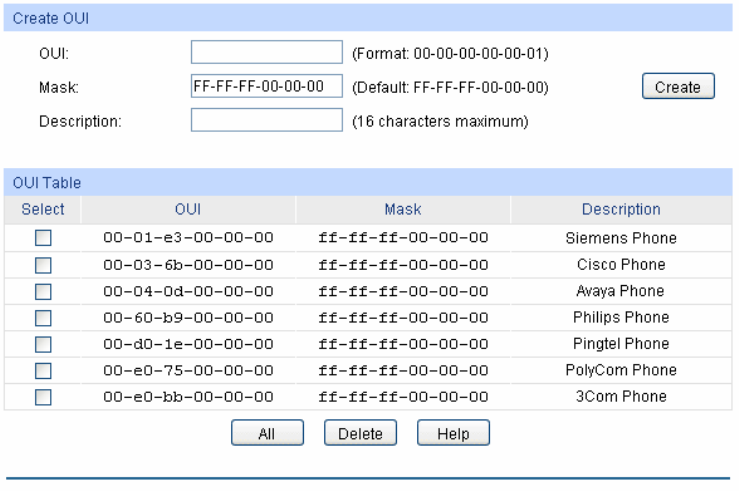Click the Select column header

pyautogui.click(x=43, y=209)
